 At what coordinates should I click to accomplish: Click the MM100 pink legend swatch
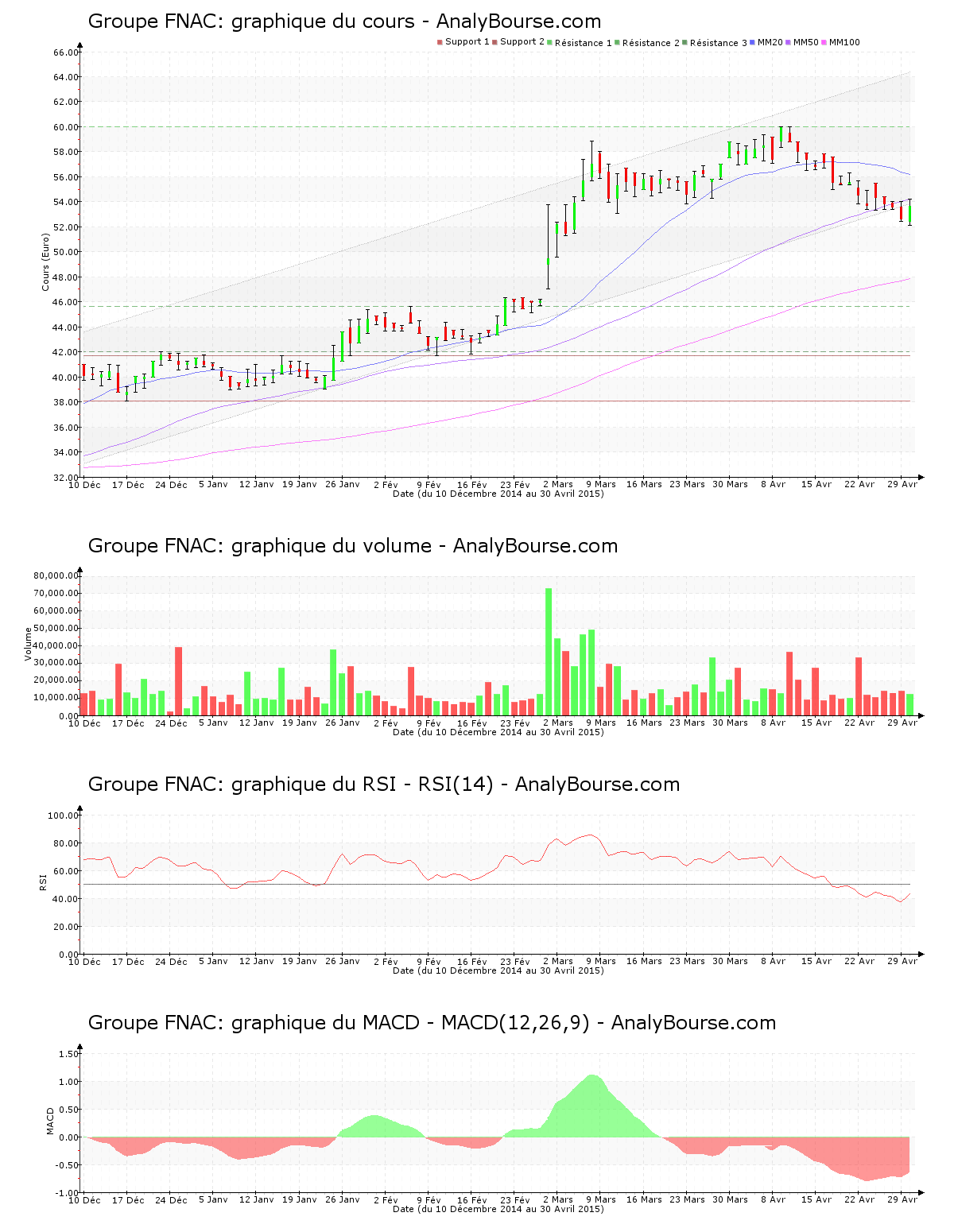824,42
